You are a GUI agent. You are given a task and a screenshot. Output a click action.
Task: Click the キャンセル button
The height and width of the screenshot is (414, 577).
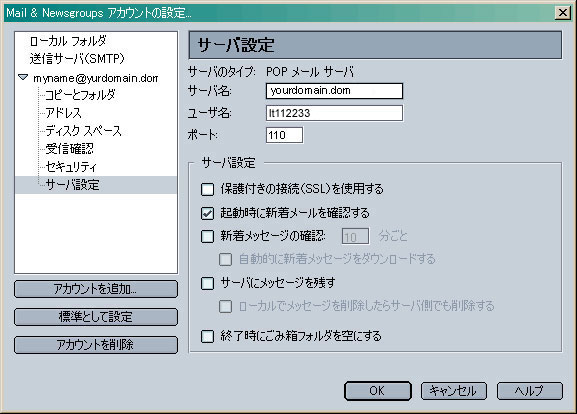(454, 391)
